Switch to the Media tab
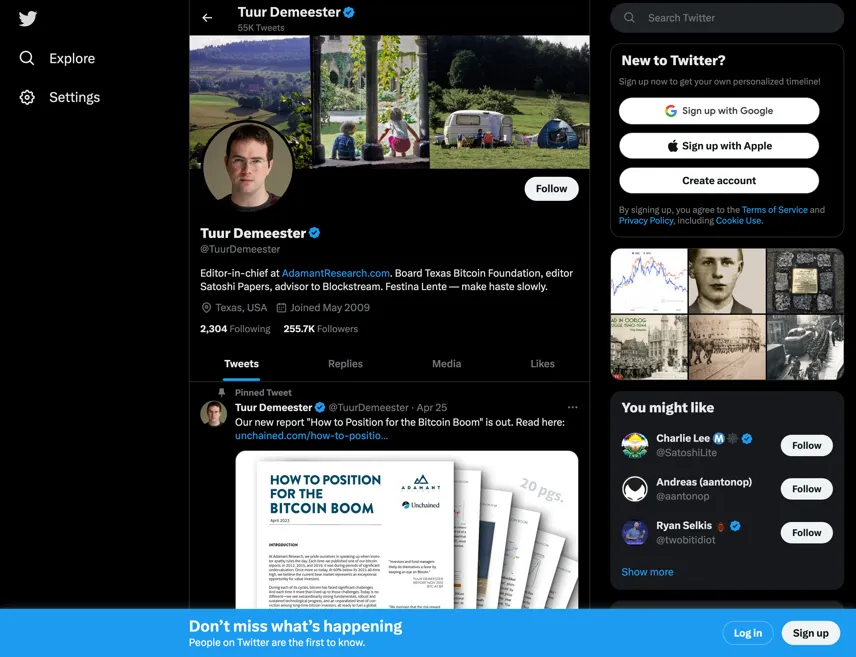Screen dimensions: 856x657 click(447, 364)
